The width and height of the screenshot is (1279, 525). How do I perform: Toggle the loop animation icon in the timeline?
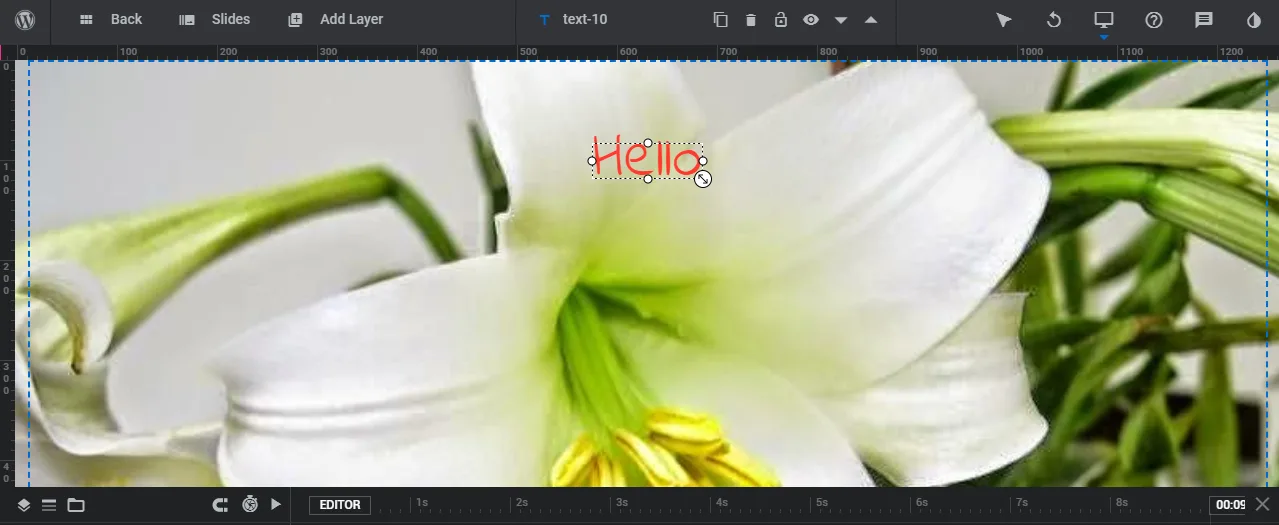pyautogui.click(x=221, y=505)
